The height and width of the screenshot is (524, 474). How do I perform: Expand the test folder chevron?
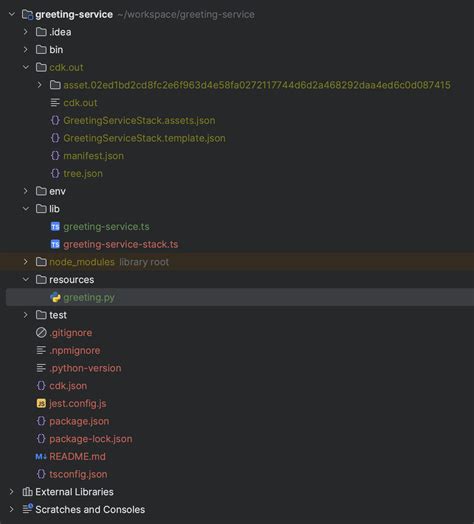(x=26, y=315)
